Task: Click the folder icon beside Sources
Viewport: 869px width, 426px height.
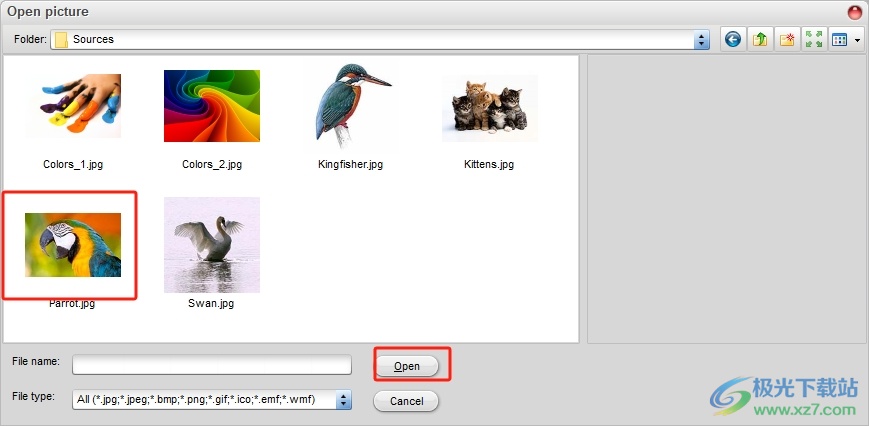Action: tap(61, 39)
